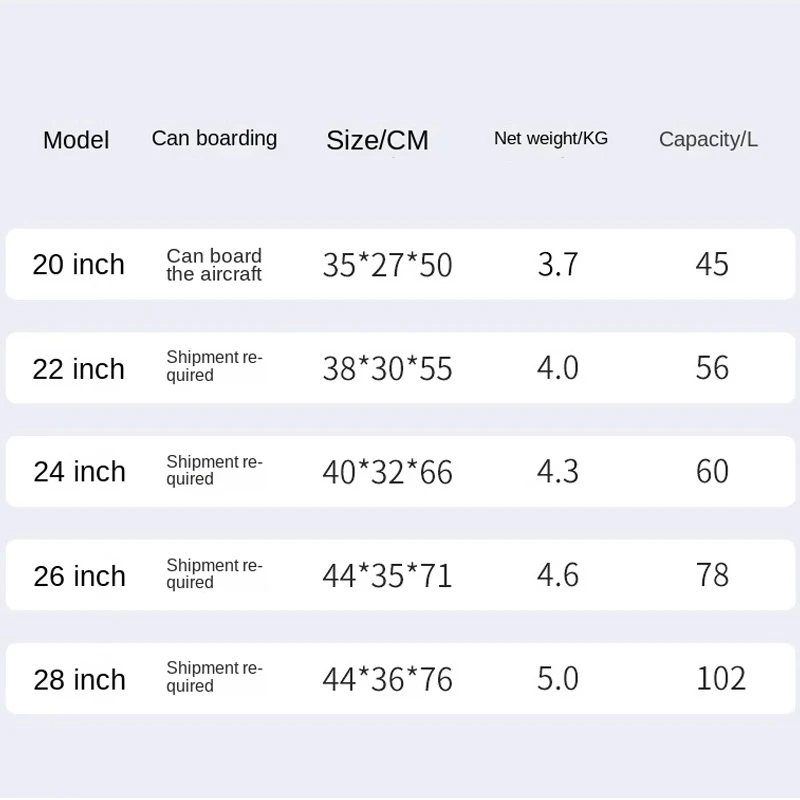
Task: Select the 24 inch model row label
Action: click(80, 472)
